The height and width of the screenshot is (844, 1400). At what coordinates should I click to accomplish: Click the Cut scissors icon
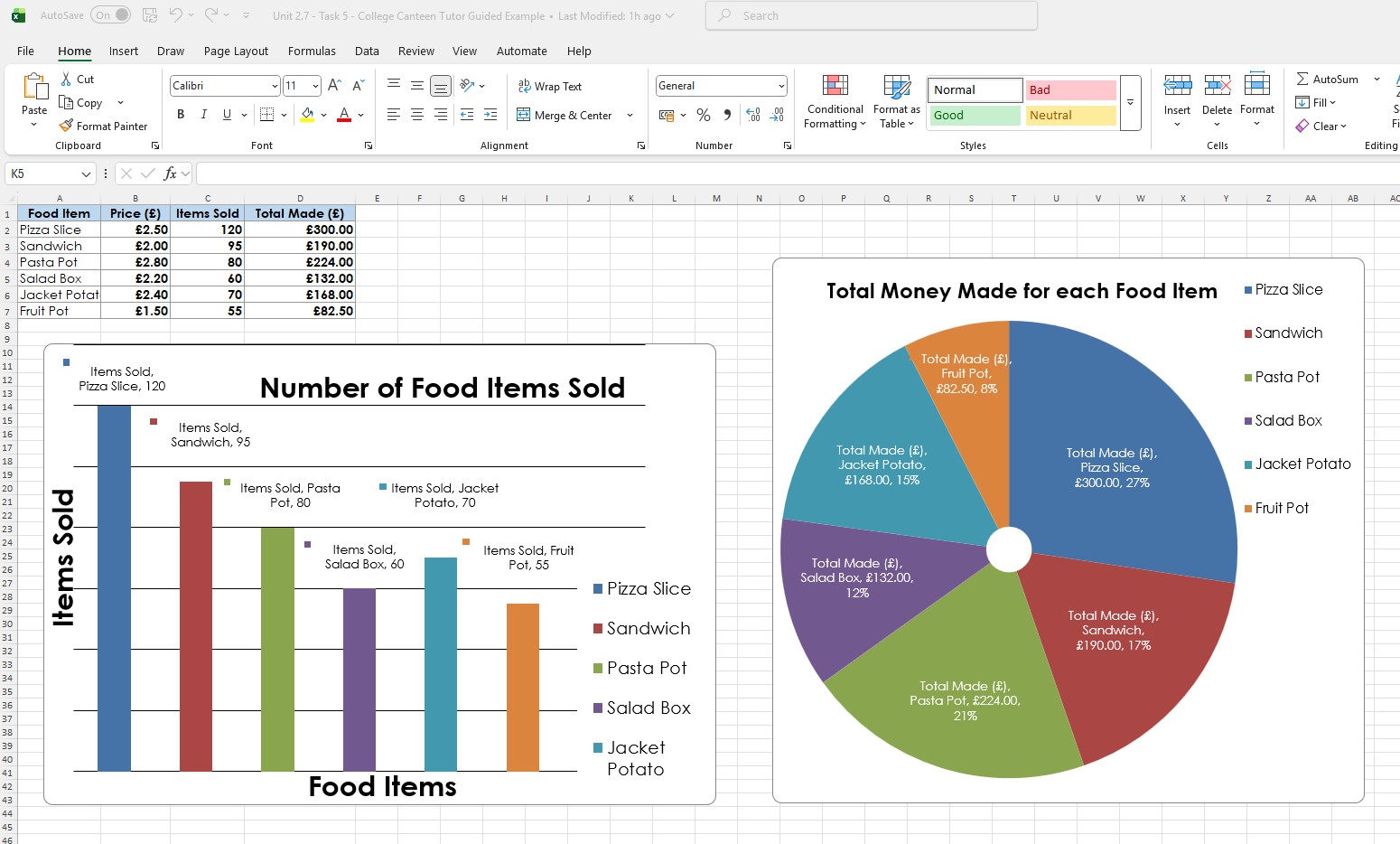pos(66,80)
